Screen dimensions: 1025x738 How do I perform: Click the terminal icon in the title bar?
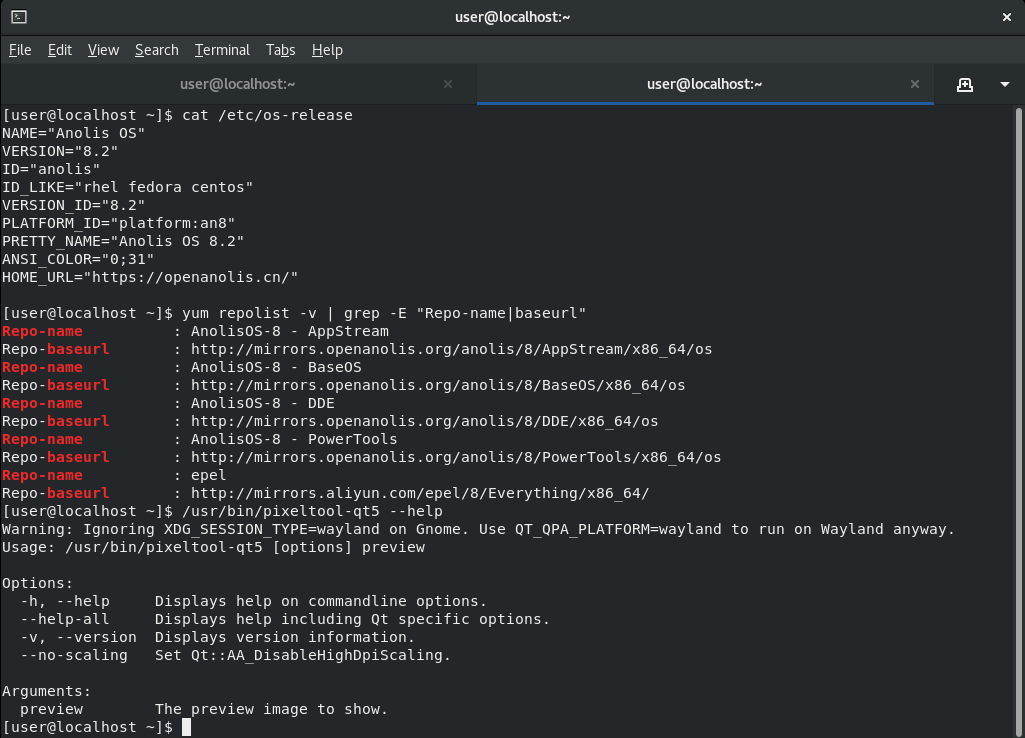(x=19, y=17)
